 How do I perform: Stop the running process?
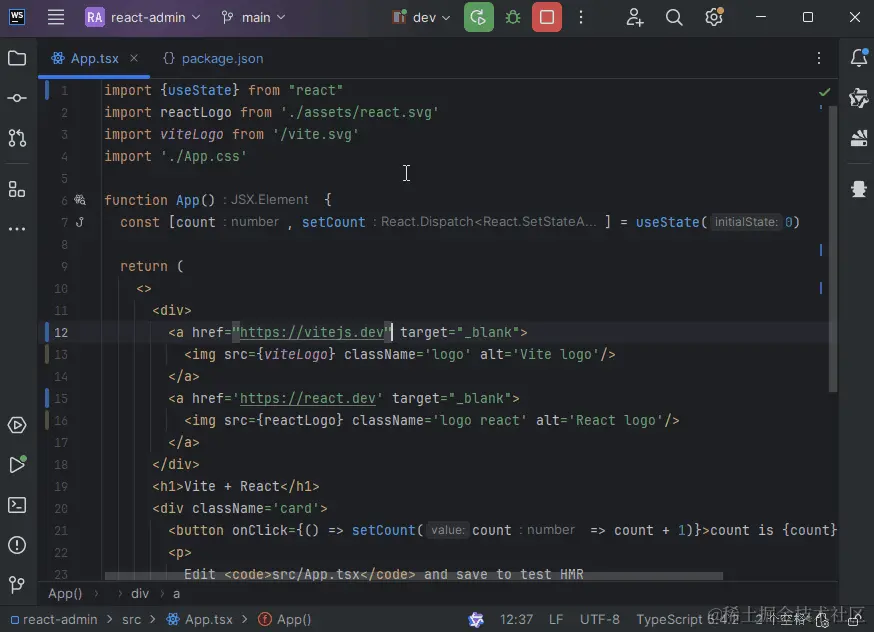[547, 17]
